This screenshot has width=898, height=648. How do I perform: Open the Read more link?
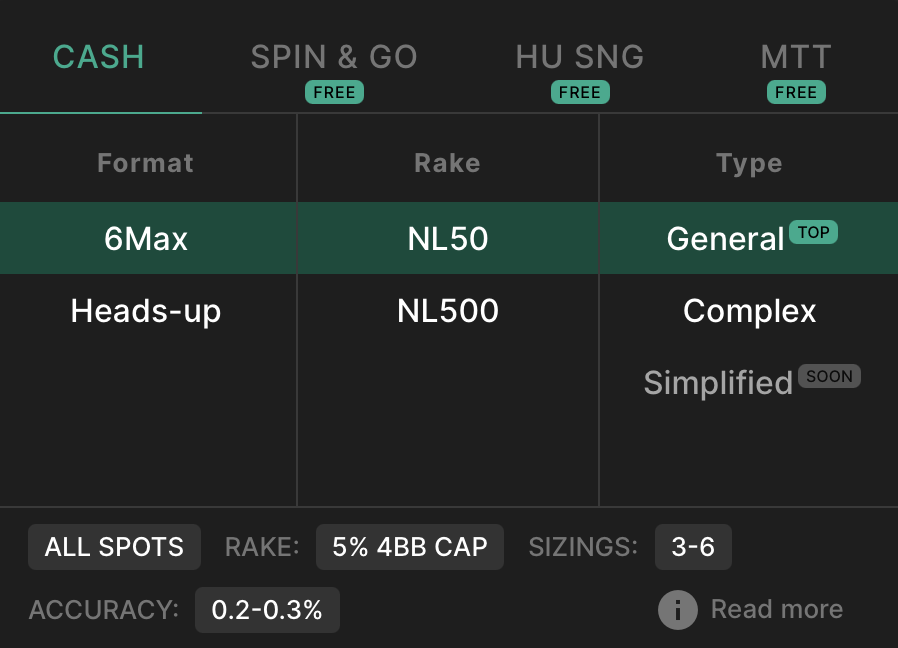[777, 609]
